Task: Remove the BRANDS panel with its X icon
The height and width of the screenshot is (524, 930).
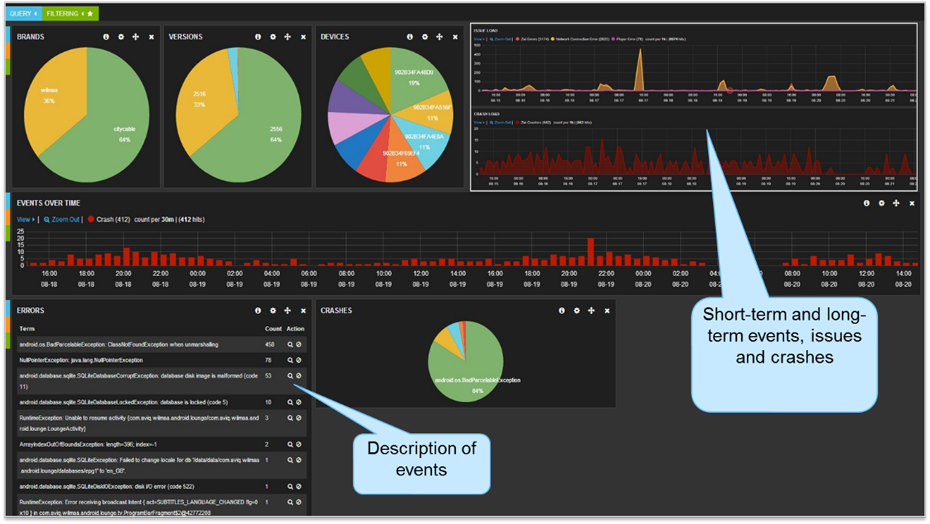Action: coord(151,37)
